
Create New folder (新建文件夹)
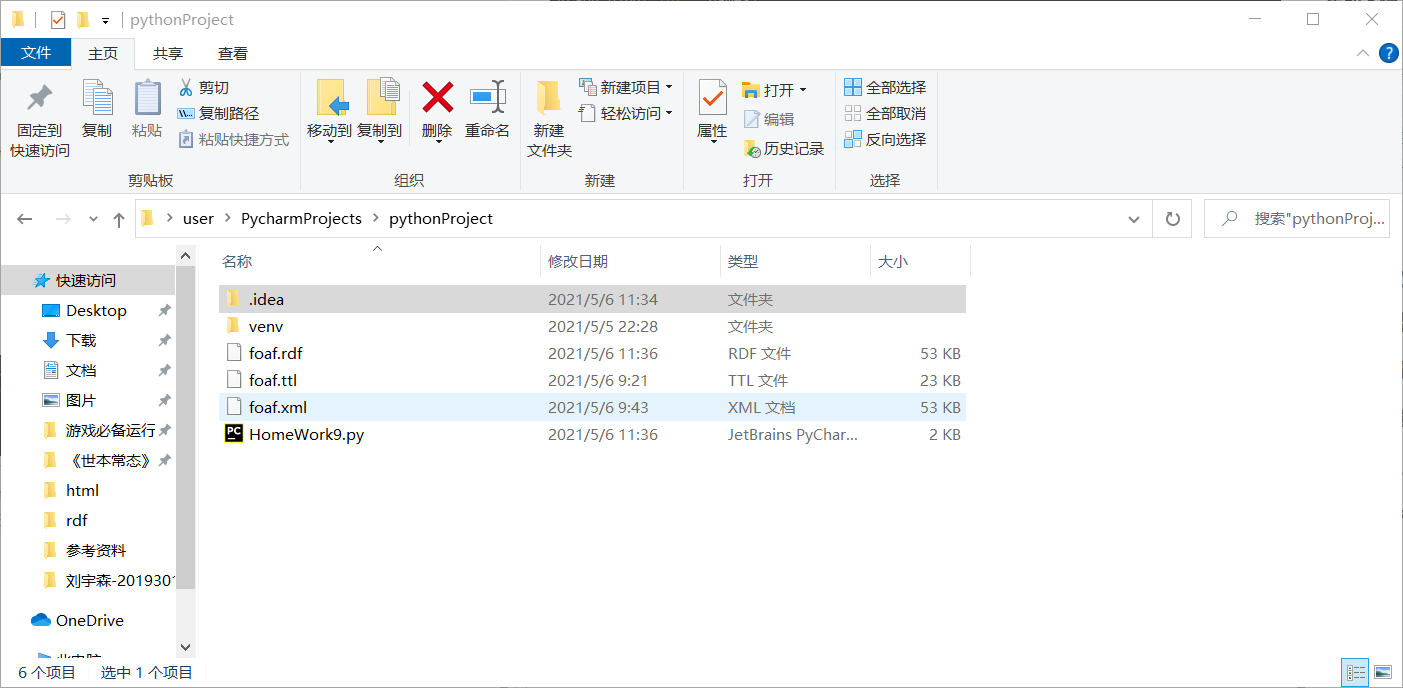point(549,118)
